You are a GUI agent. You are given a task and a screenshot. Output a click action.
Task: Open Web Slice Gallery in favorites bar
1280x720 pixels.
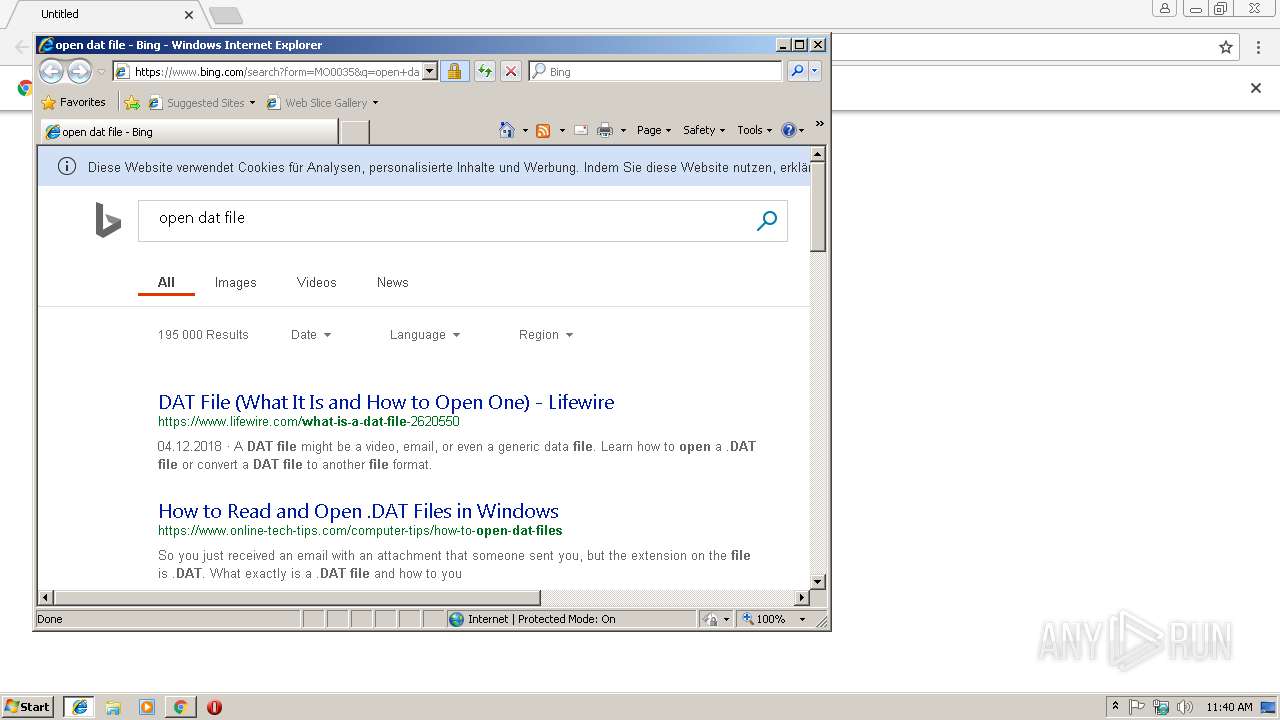[322, 102]
